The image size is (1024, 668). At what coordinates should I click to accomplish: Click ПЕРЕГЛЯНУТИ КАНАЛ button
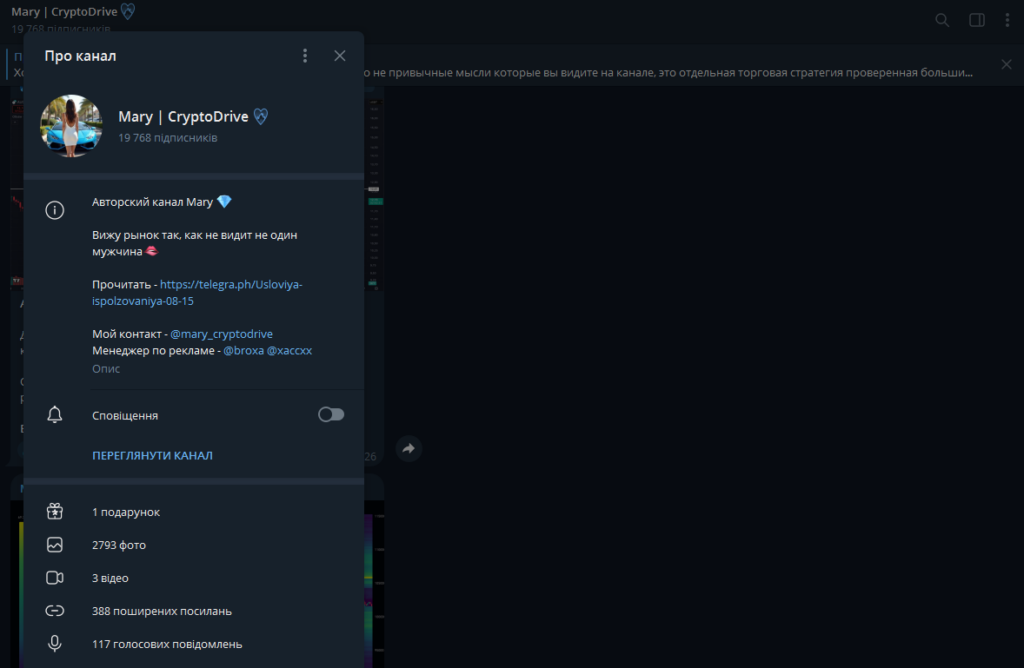point(152,455)
